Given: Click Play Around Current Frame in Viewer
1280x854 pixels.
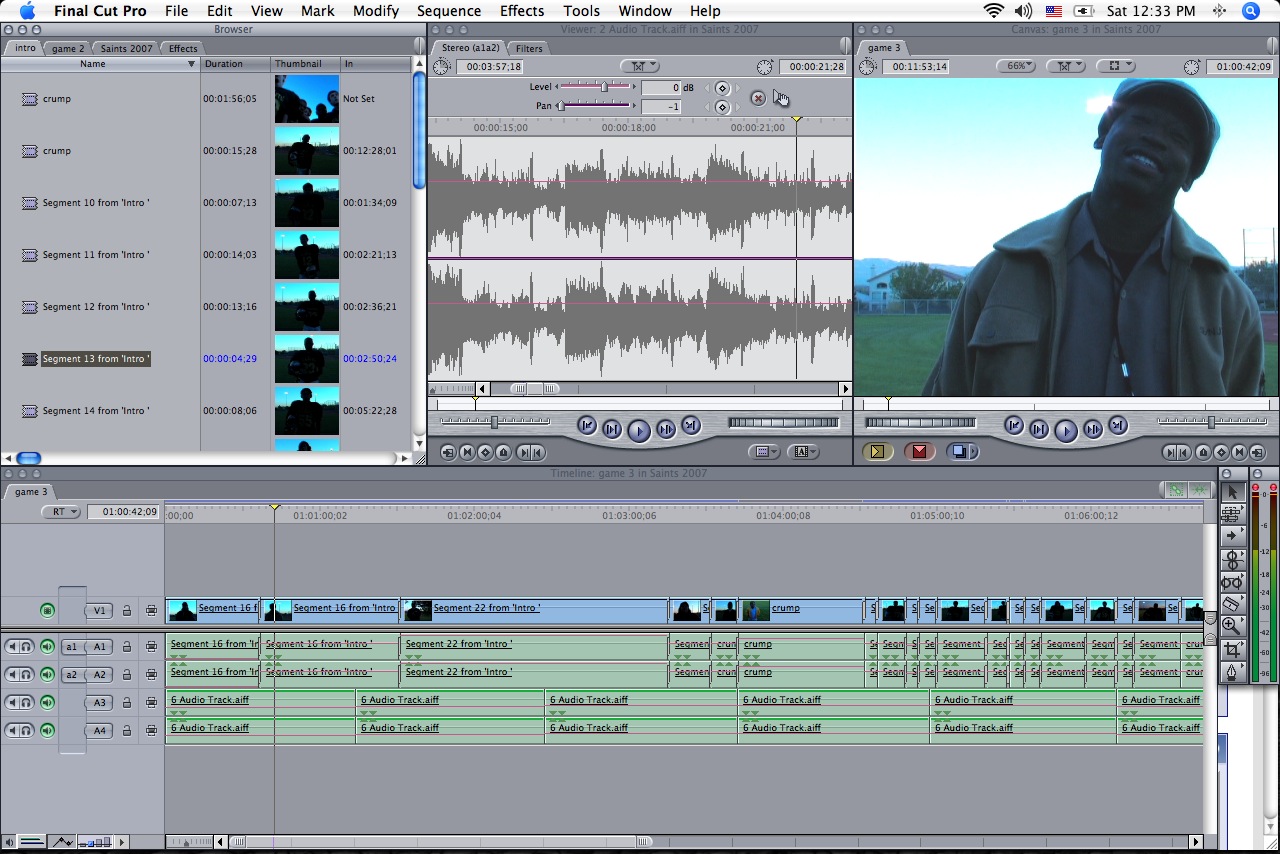Looking at the screenshot, I should 665,429.
